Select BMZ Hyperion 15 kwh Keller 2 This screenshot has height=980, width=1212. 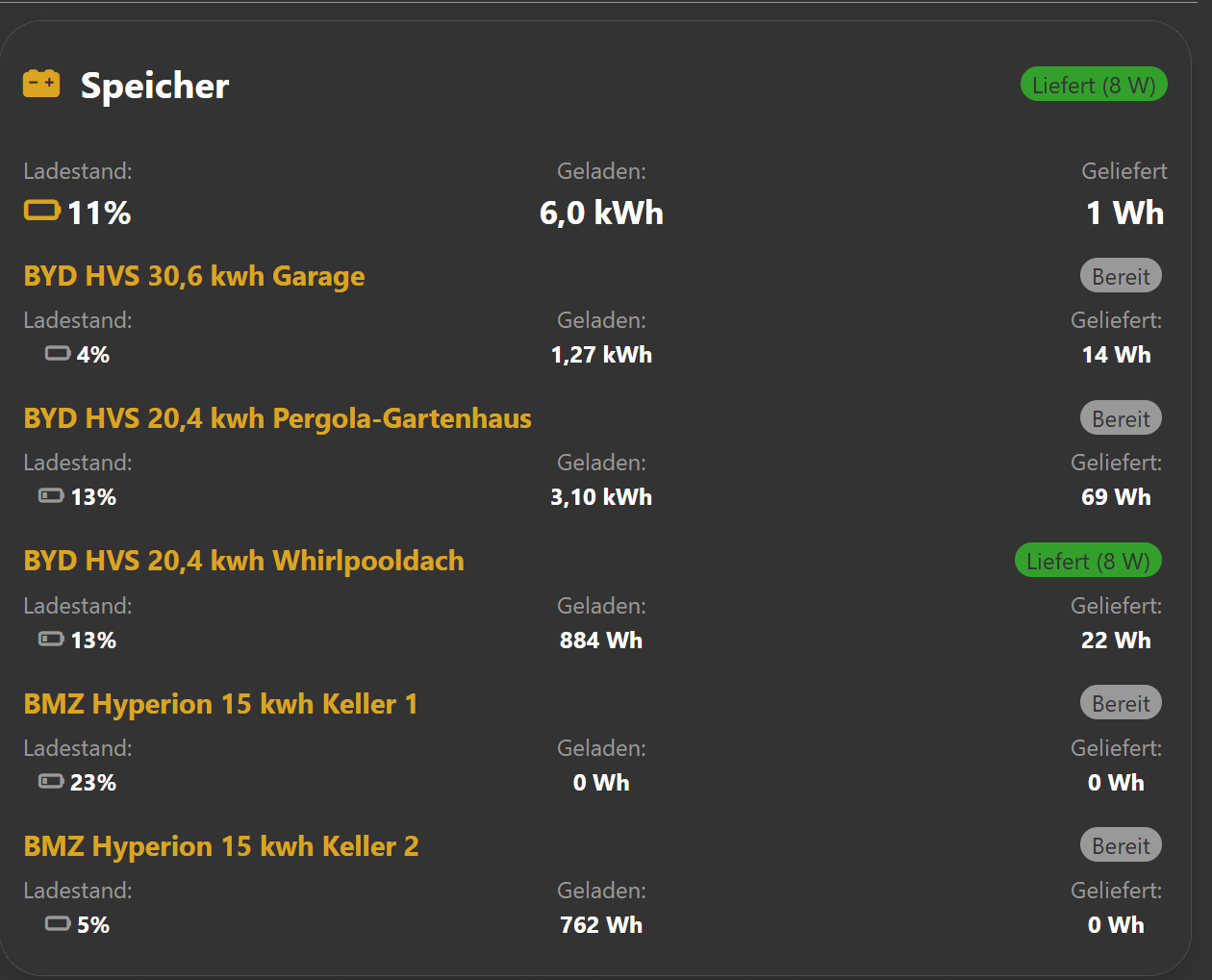[x=220, y=846]
